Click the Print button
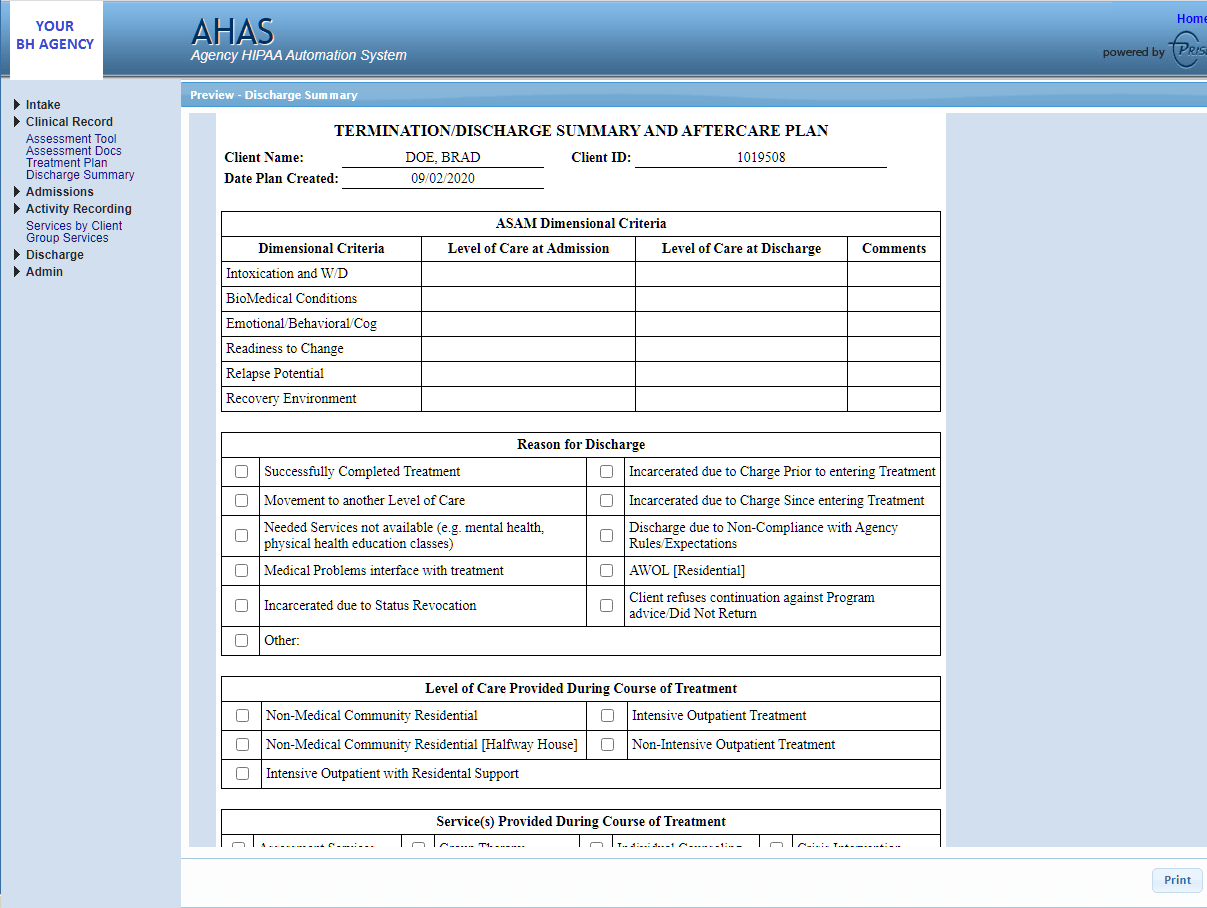 coord(1176,880)
